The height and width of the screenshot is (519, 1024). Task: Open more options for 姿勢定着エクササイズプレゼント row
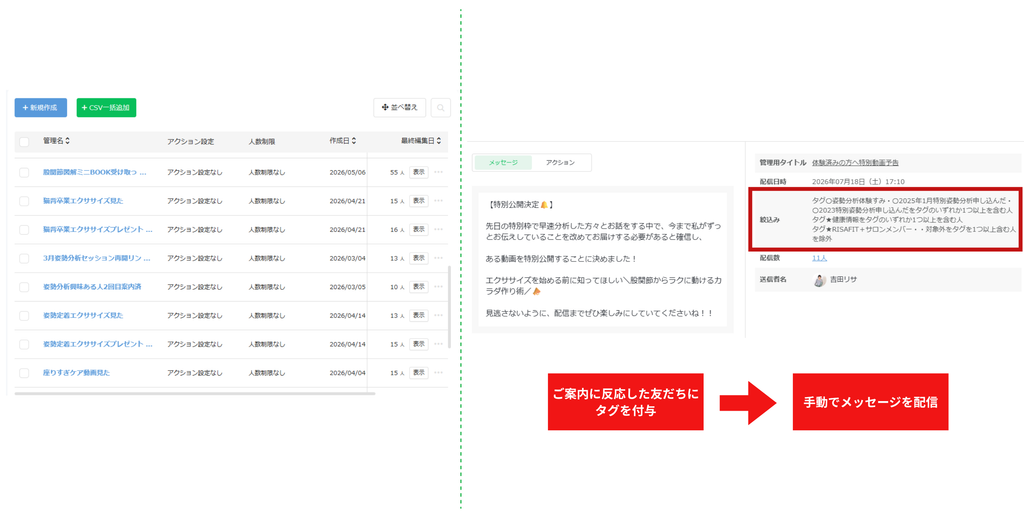[x=438, y=344]
